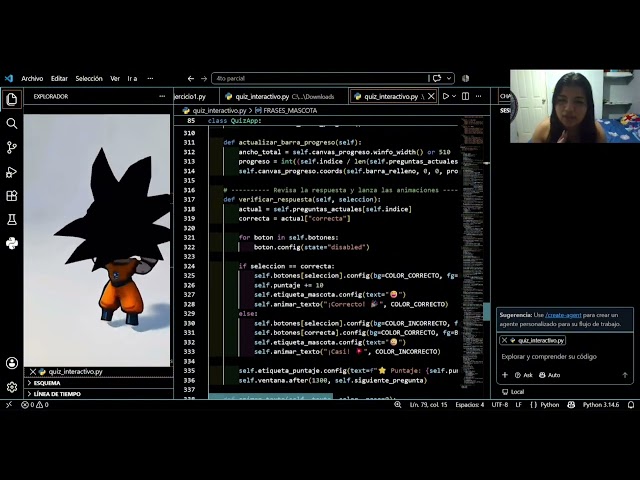Image resolution: width=640 pixels, height=480 pixels.
Task: Add context with the plus icon in chat
Action: coord(505,375)
